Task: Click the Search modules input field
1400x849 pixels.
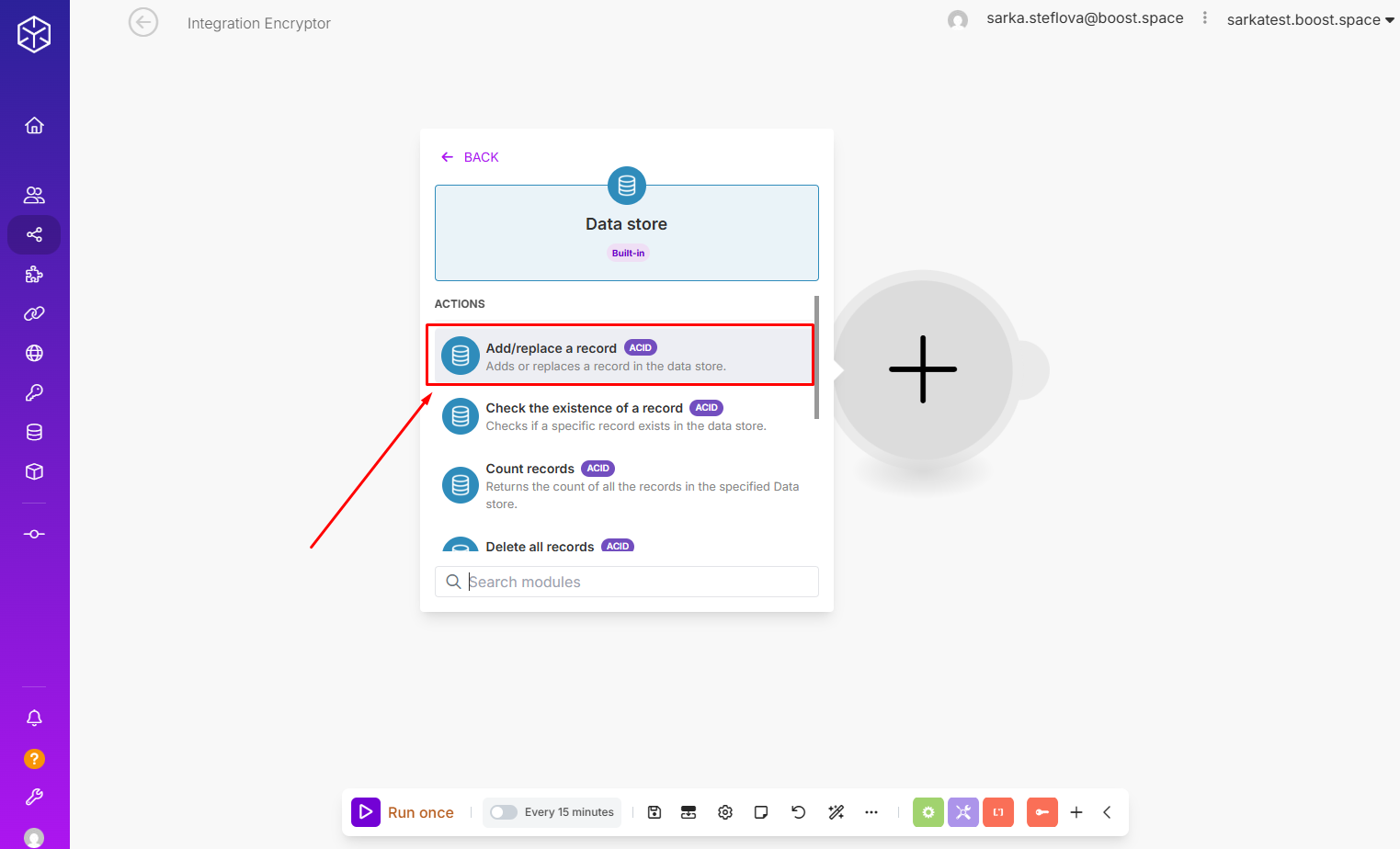Action: pos(634,582)
